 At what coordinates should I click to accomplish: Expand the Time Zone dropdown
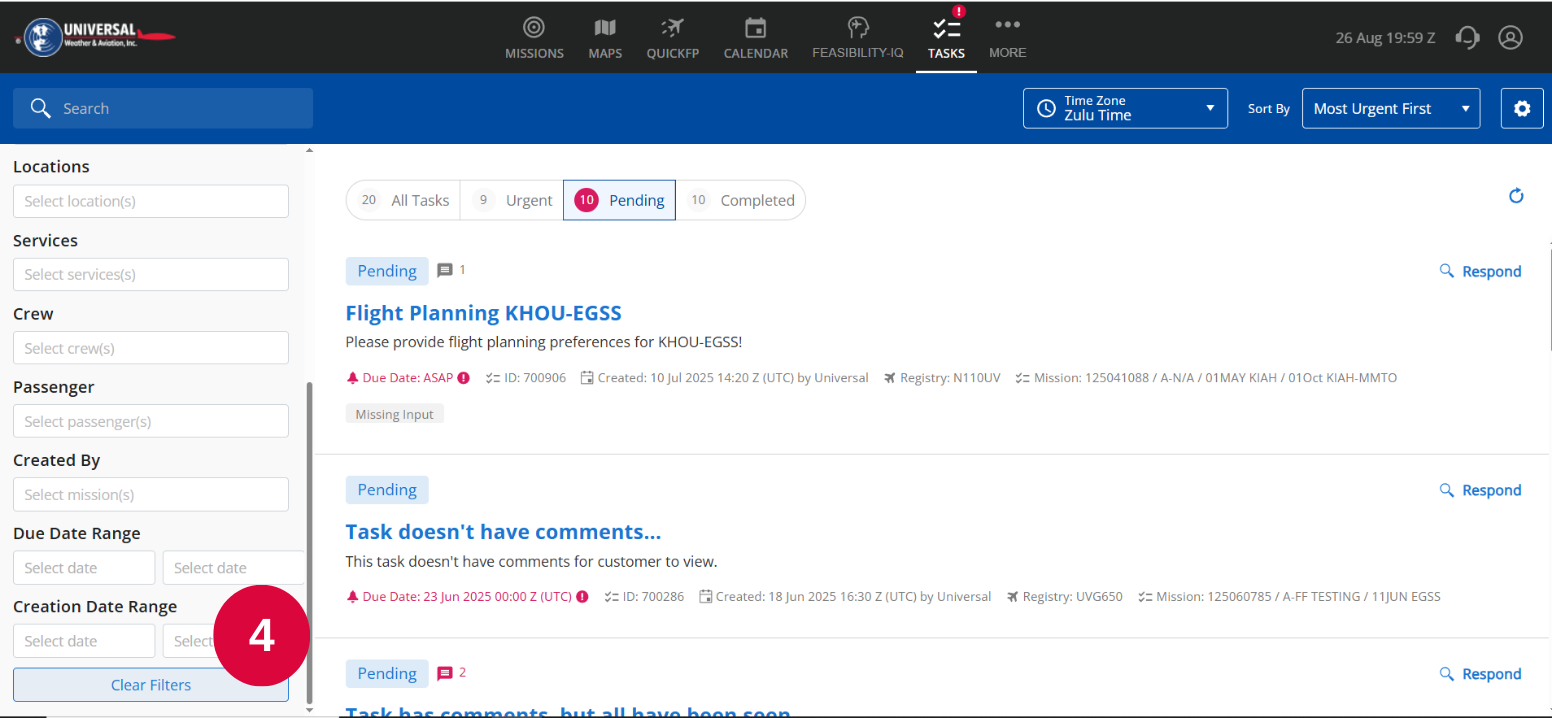pyautogui.click(x=1125, y=109)
